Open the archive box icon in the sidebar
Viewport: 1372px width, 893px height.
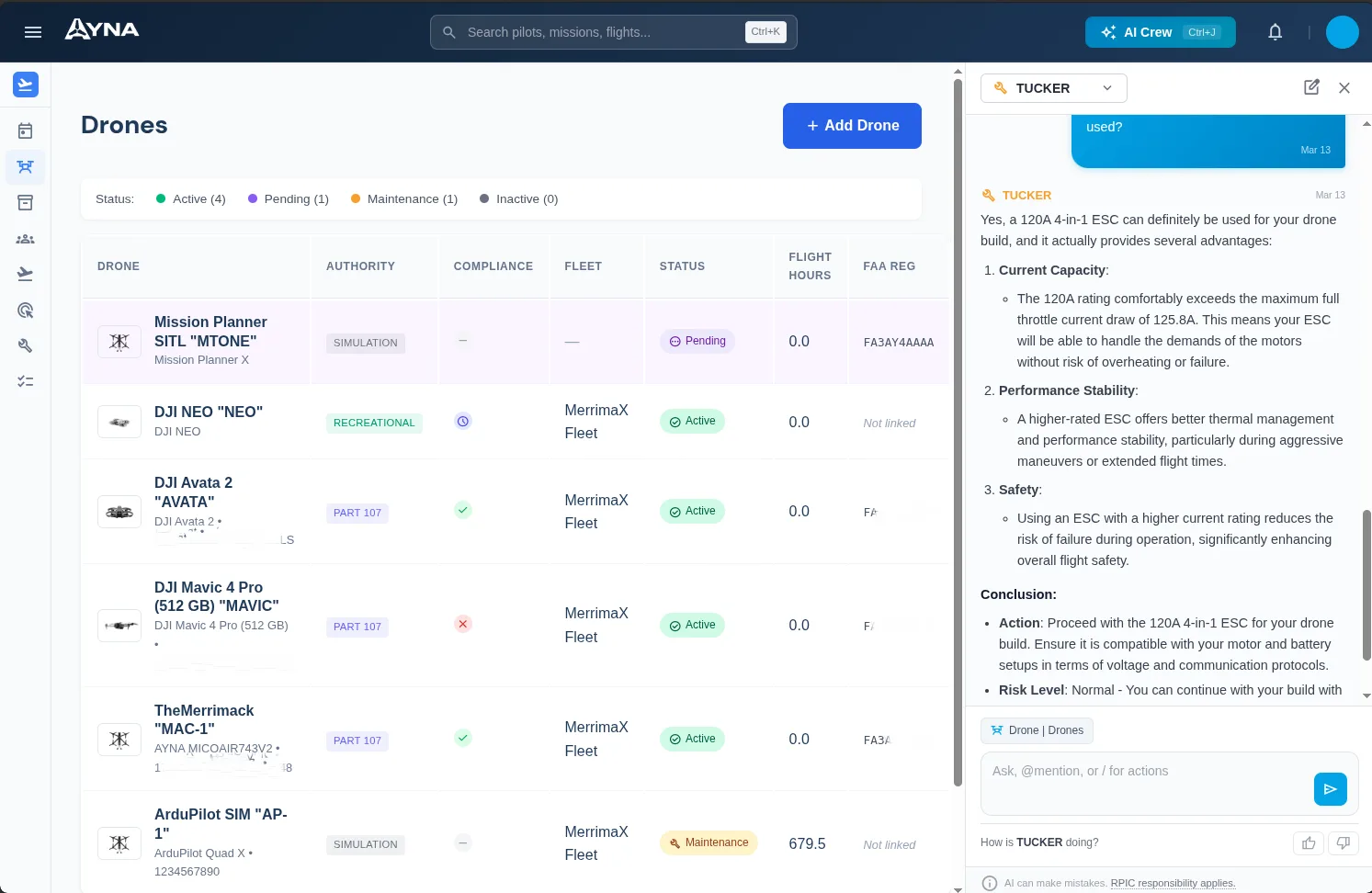(26, 202)
